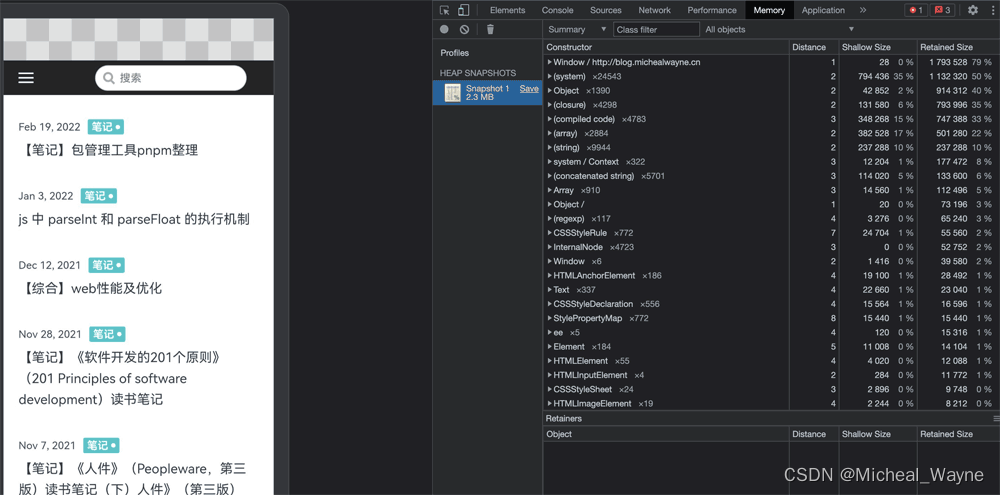Click the Retainers panel menu icon
1000x495 pixels.
coord(996,418)
